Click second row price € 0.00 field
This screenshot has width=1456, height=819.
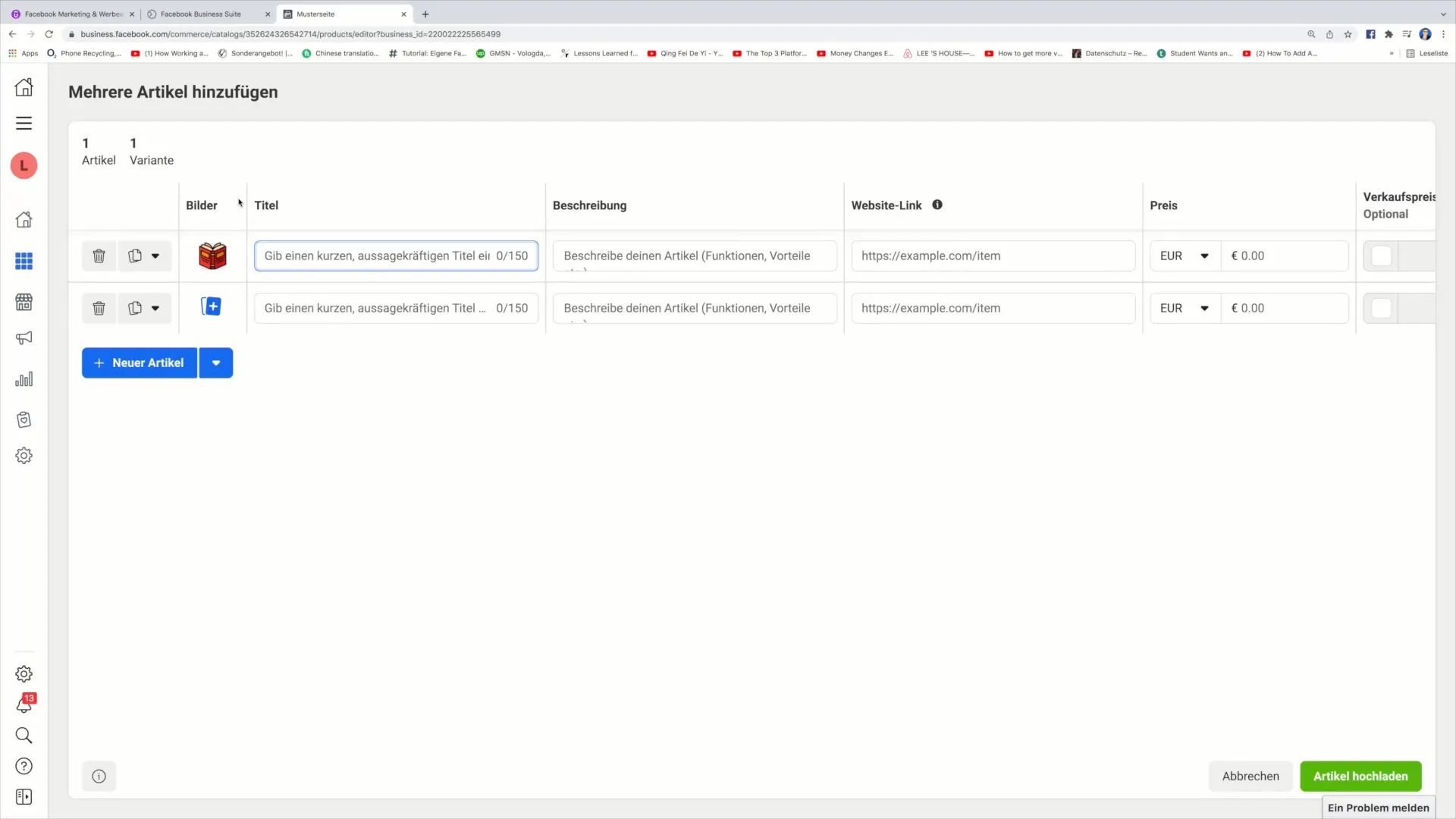[x=1285, y=308]
